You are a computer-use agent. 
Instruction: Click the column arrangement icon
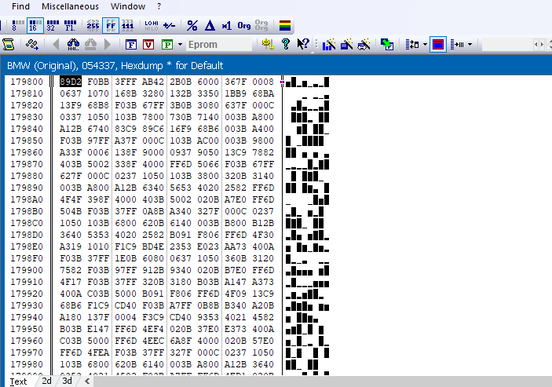412,44
